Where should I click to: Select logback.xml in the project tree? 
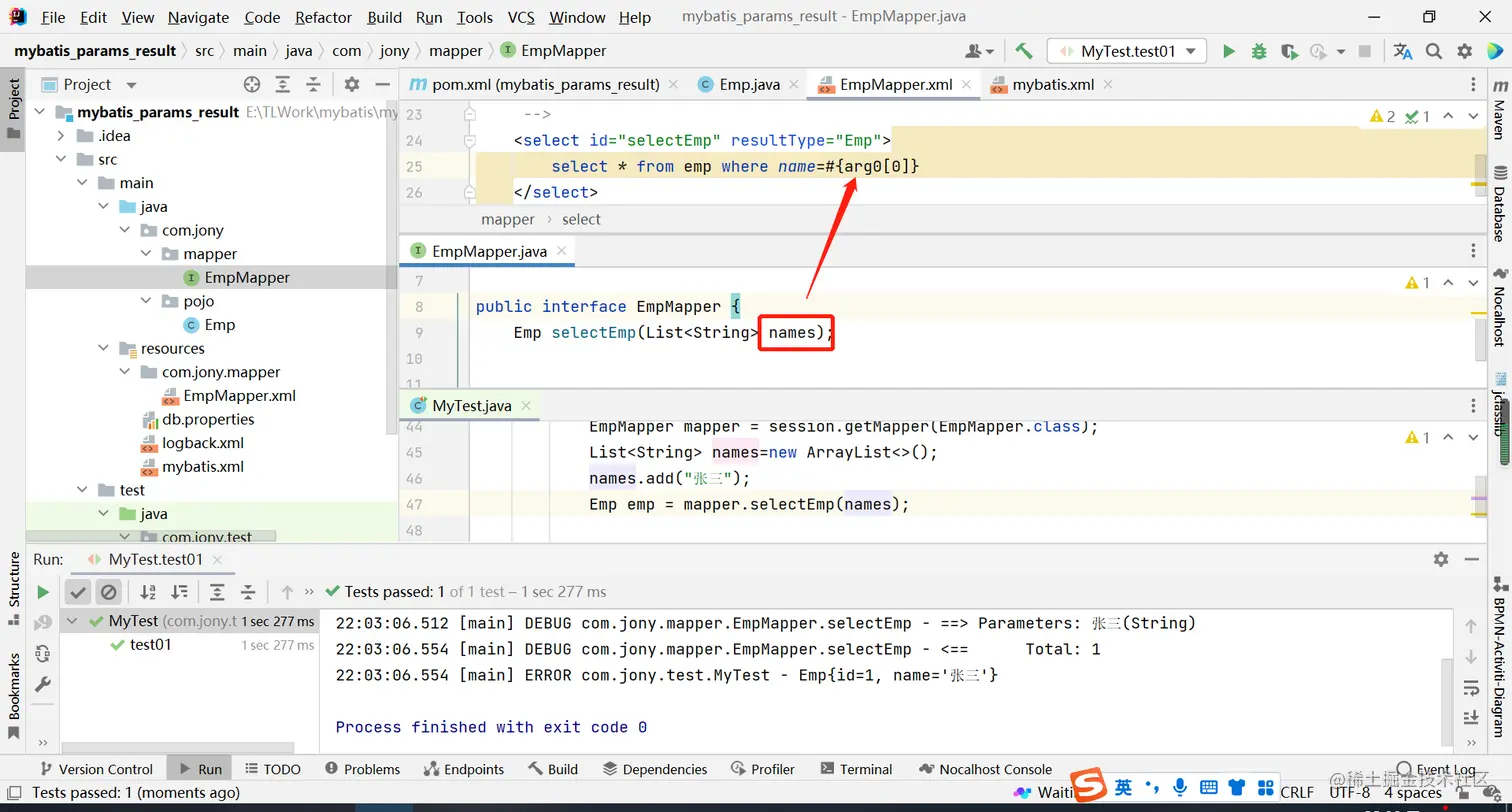[203, 443]
